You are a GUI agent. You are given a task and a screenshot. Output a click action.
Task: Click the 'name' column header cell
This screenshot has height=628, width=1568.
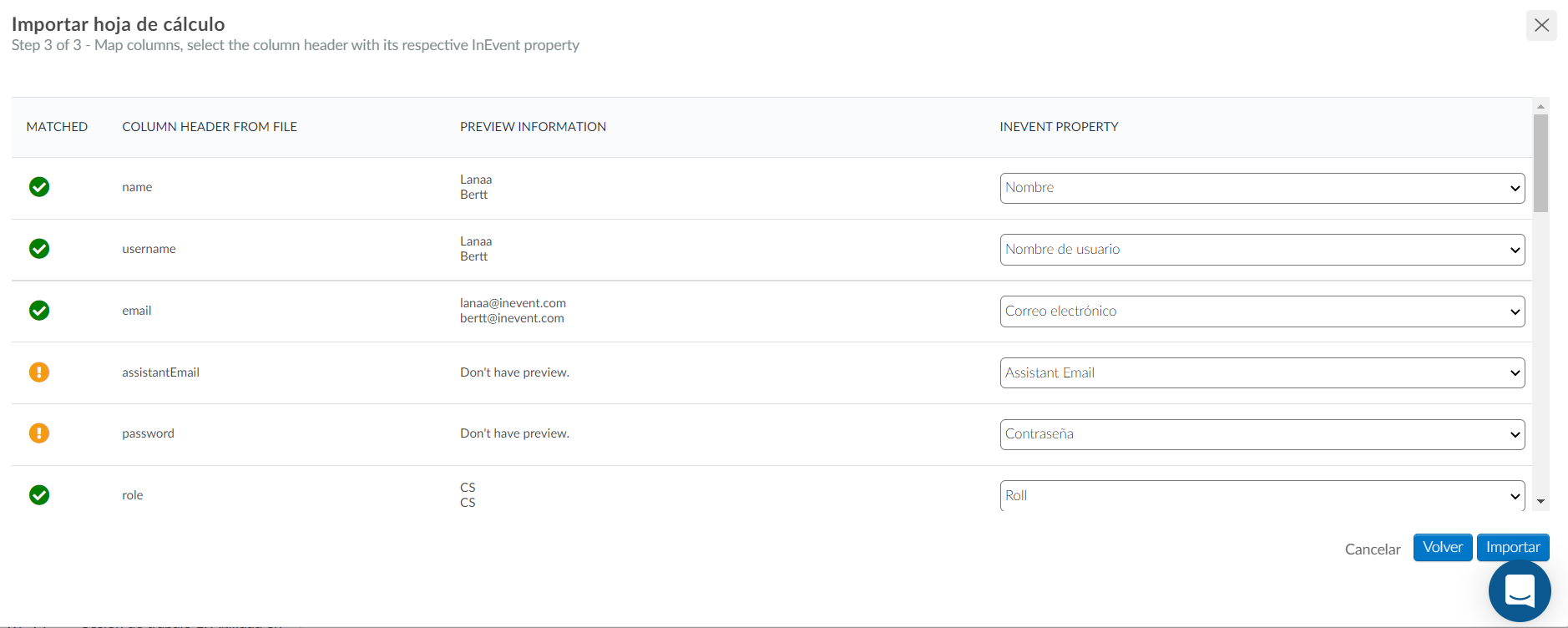point(137,187)
